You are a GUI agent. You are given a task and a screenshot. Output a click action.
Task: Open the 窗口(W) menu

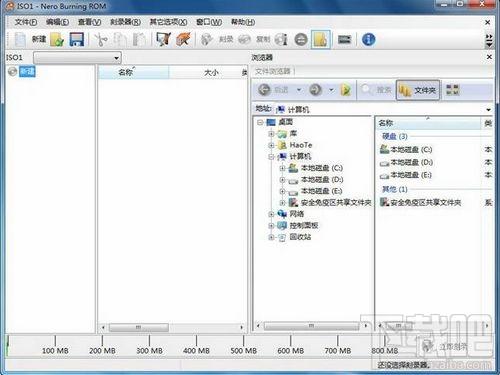pyautogui.click(x=209, y=22)
